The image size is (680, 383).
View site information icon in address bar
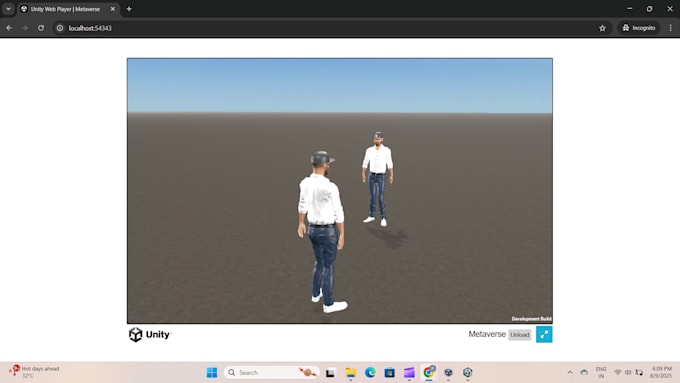pyautogui.click(x=60, y=28)
